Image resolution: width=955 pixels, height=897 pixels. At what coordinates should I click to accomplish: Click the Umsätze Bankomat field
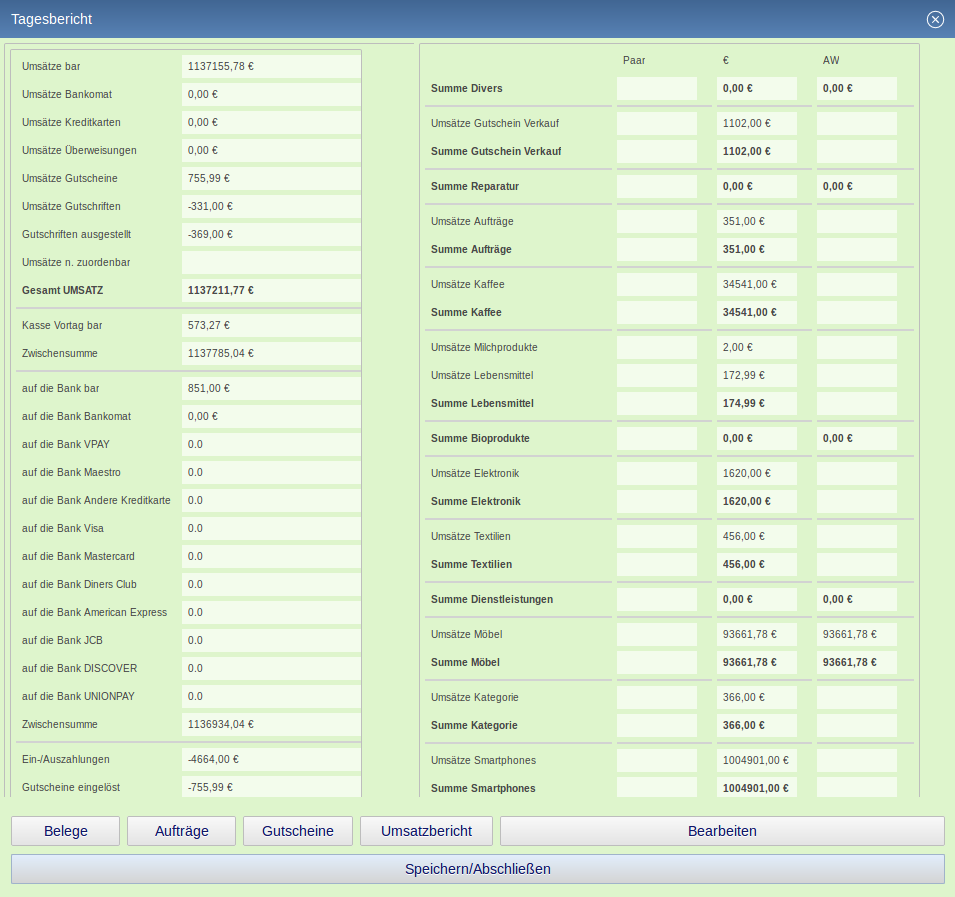(270, 94)
